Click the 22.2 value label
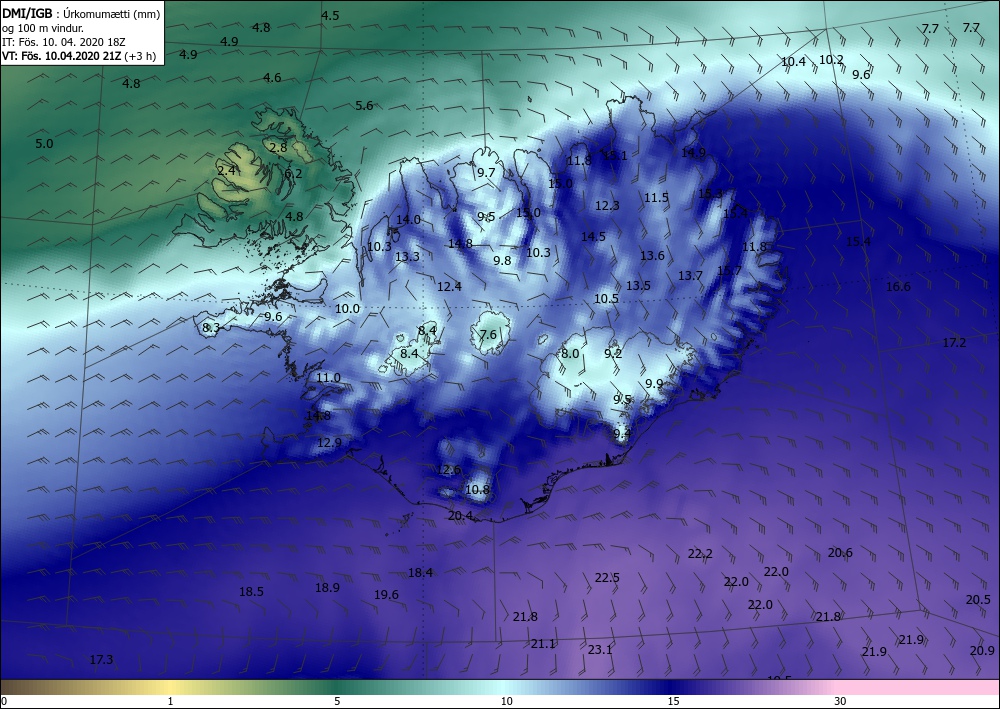 coord(700,553)
